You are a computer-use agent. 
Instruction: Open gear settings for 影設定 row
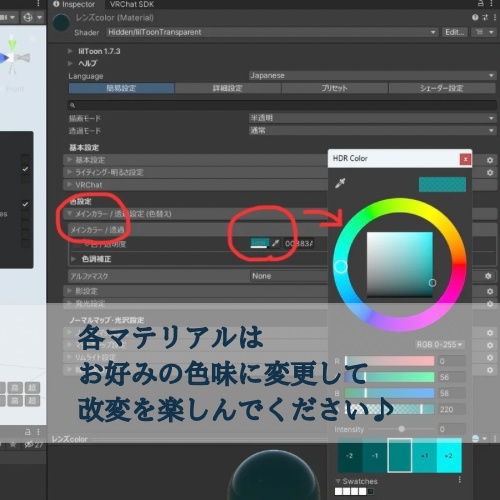[490, 291]
